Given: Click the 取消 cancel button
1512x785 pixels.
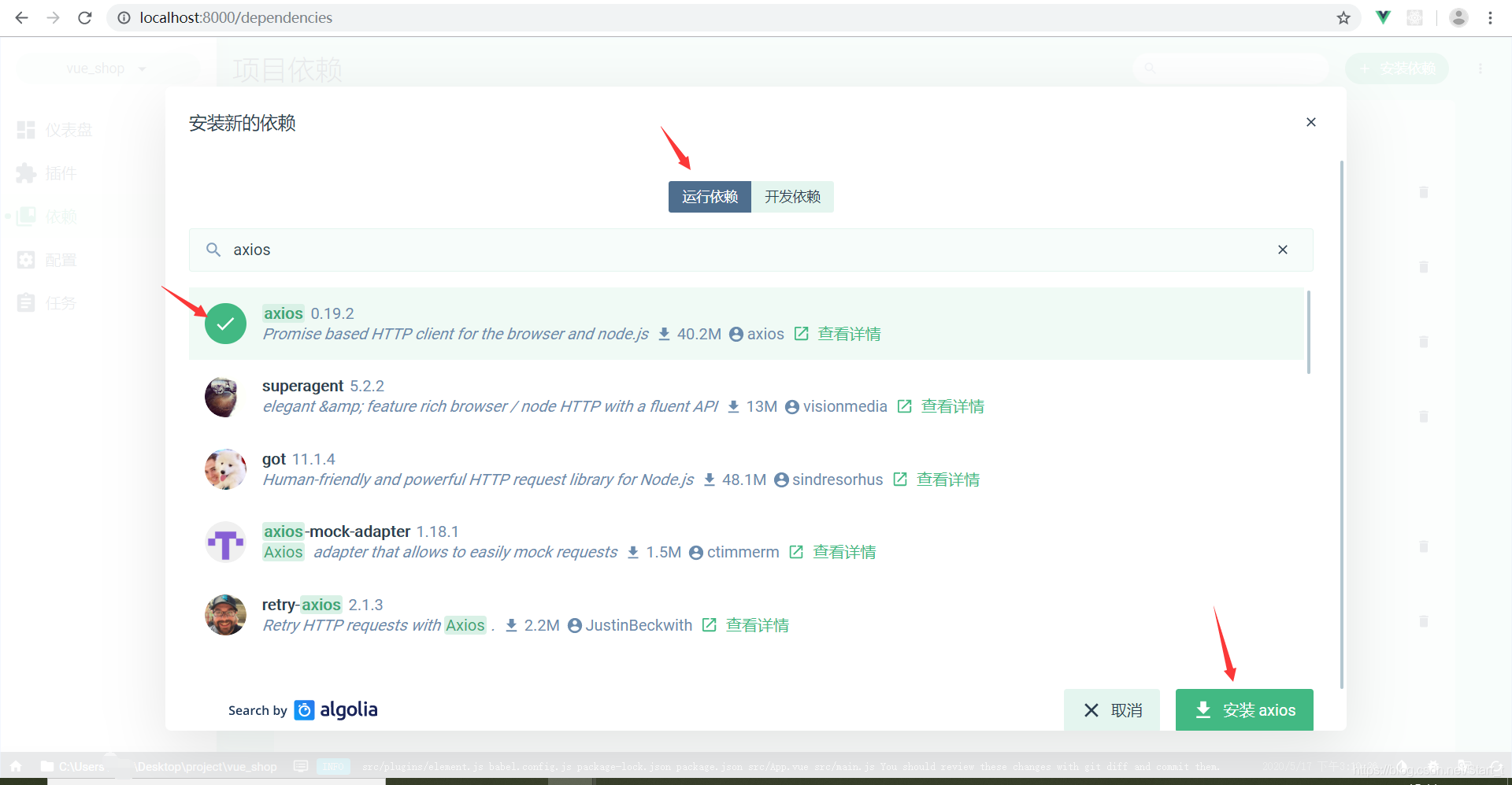Looking at the screenshot, I should 1112,710.
